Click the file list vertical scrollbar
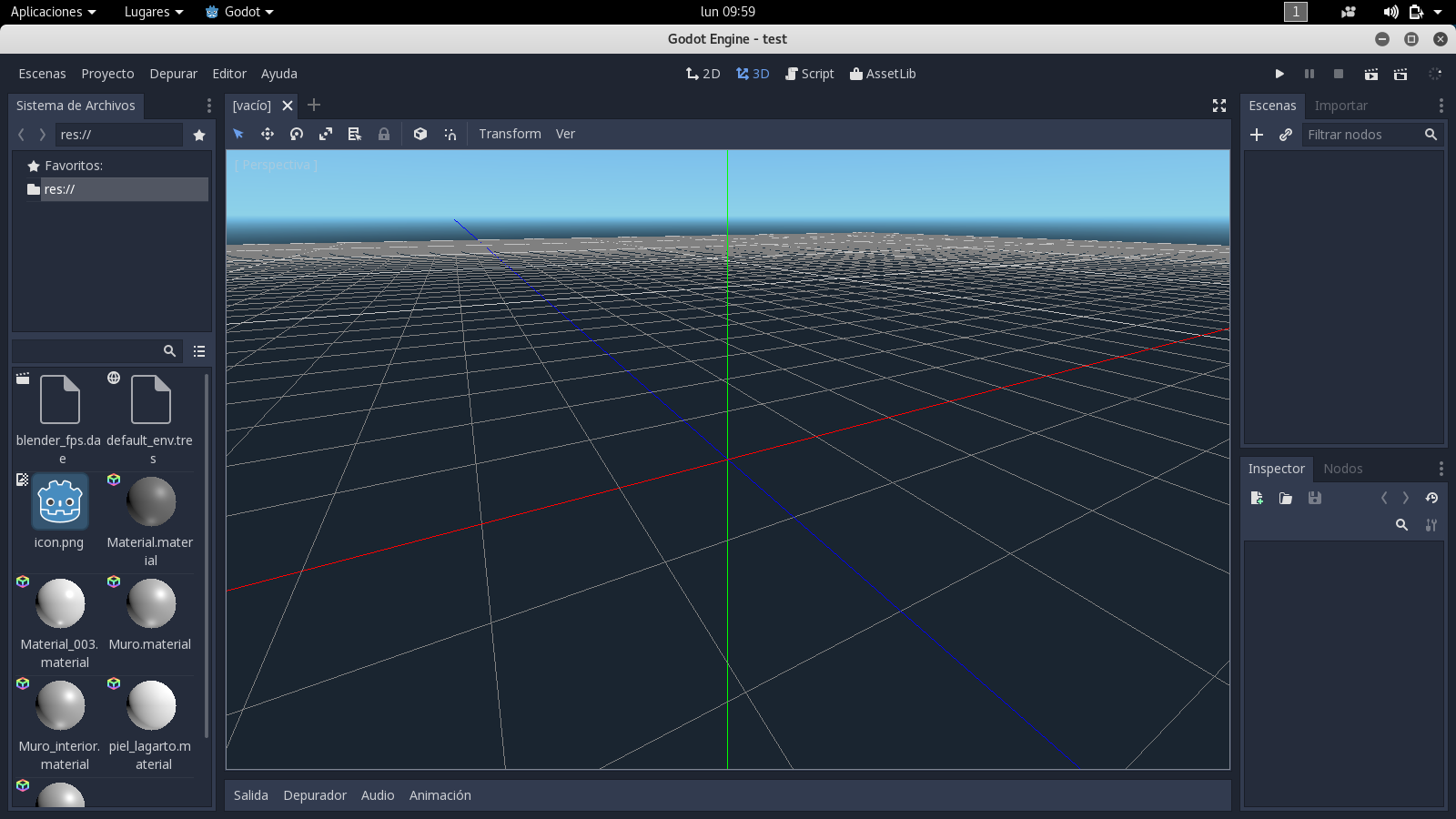1456x819 pixels. (x=207, y=555)
